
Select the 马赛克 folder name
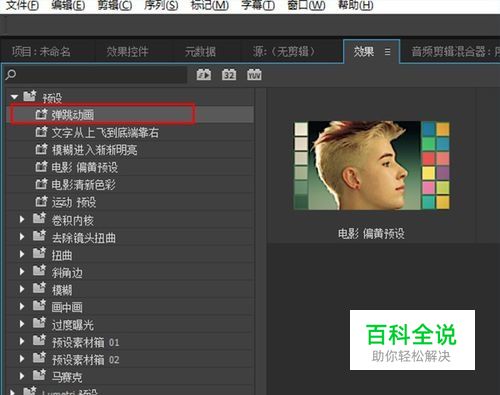pyautogui.click(x=67, y=377)
